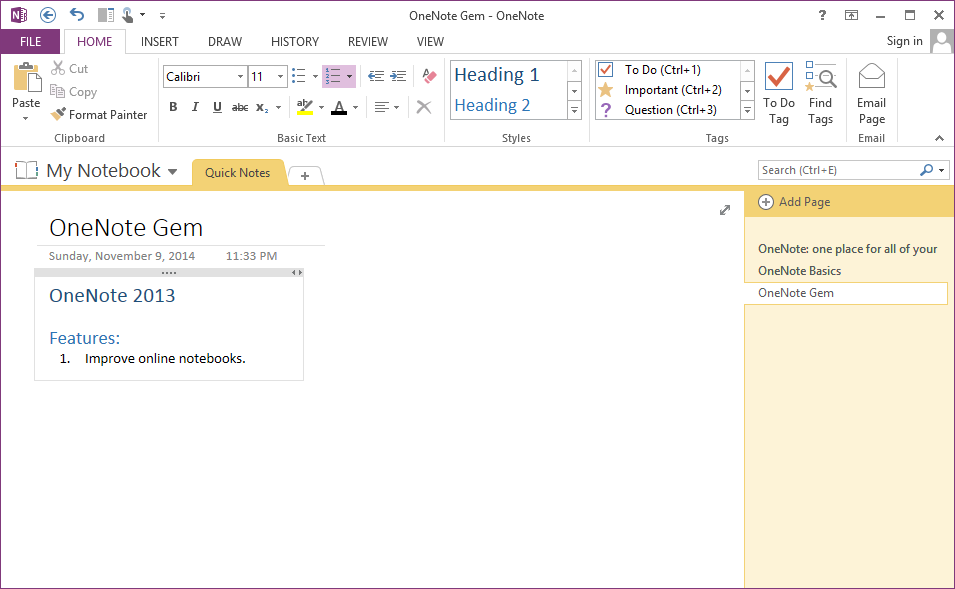
Task: Apply a bulleted list
Action: tap(298, 76)
